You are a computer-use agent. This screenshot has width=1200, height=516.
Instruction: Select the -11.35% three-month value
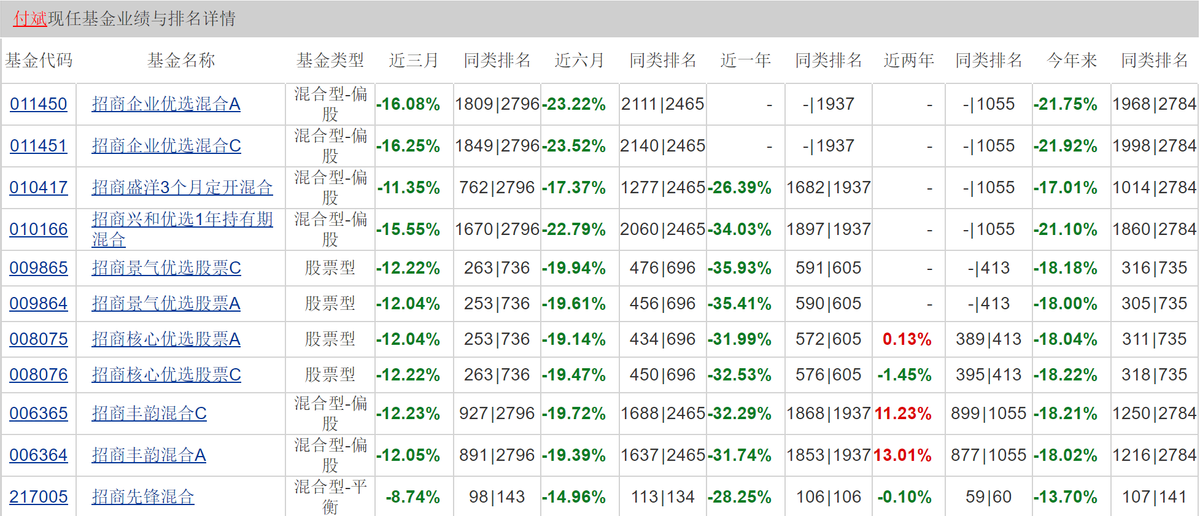[x=408, y=188]
